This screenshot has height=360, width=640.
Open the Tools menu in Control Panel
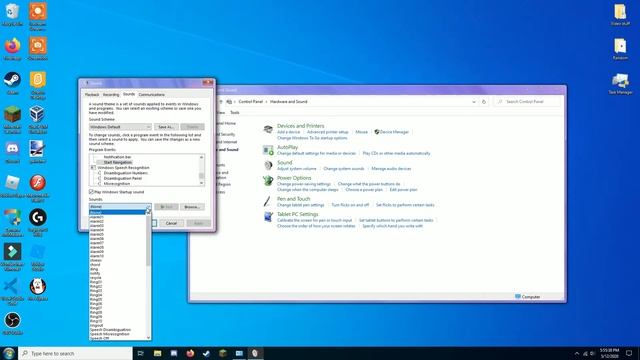pos(235,113)
